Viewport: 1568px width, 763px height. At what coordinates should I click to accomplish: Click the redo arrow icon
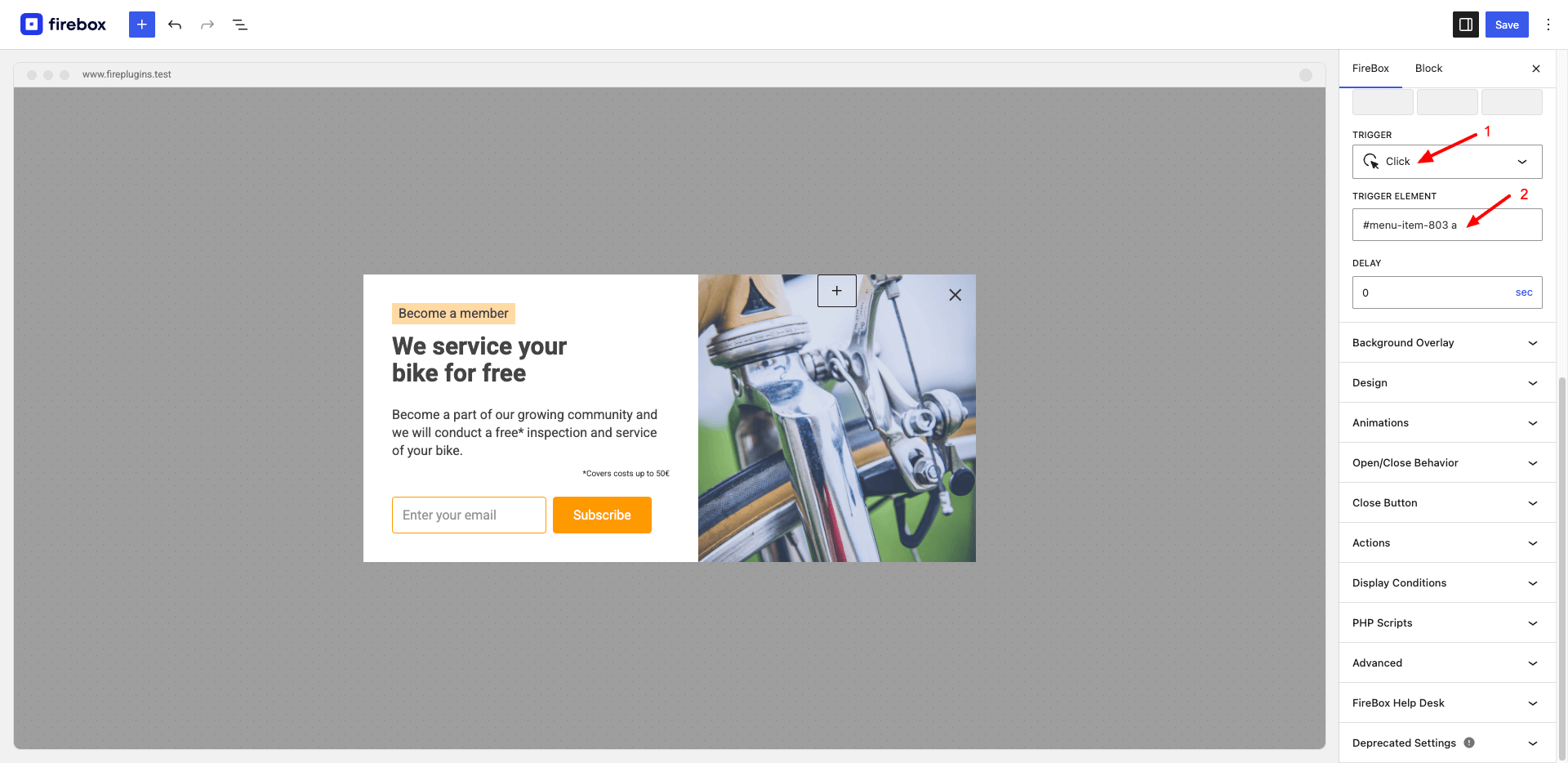pos(207,25)
